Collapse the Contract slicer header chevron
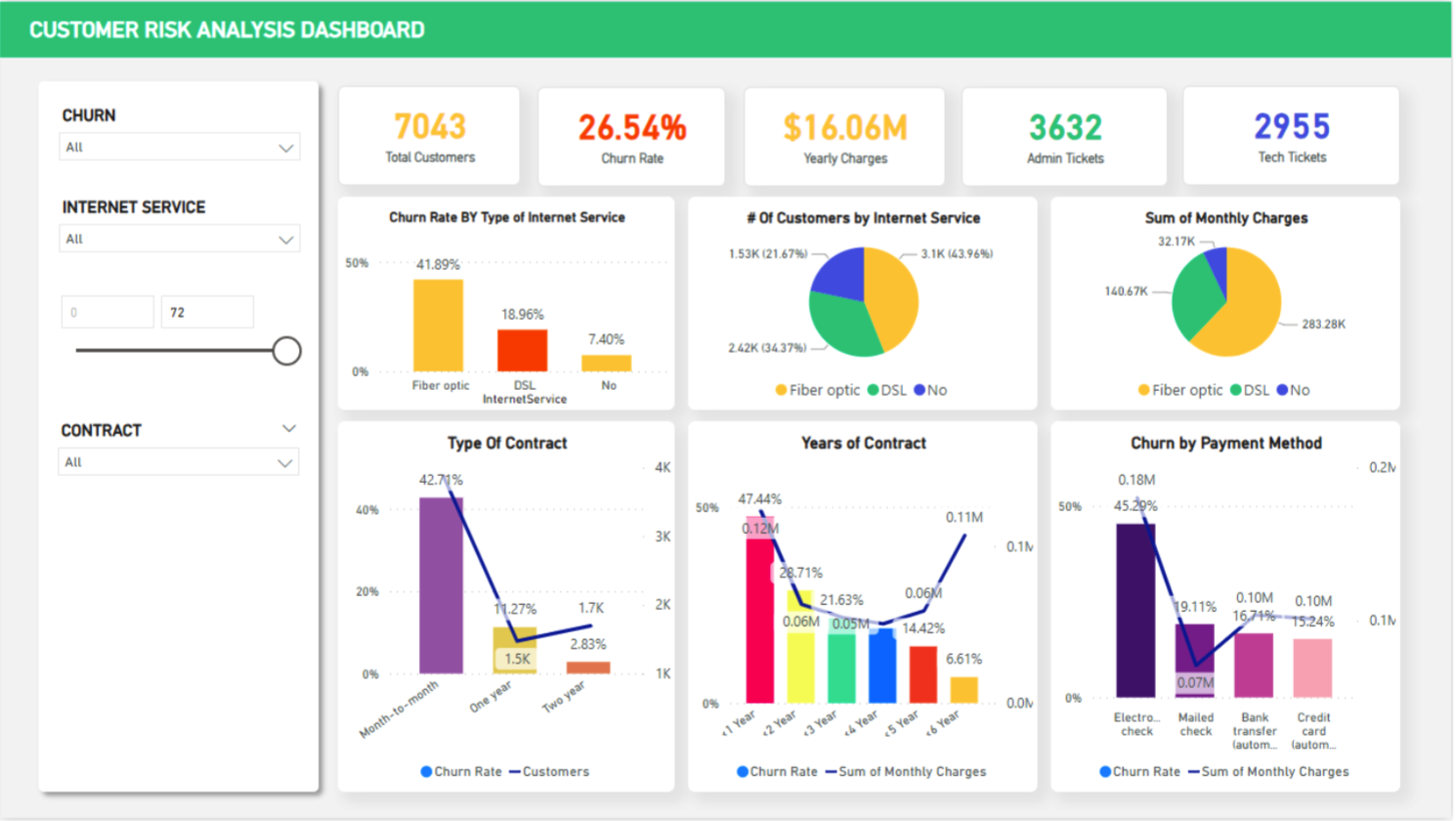 click(288, 429)
